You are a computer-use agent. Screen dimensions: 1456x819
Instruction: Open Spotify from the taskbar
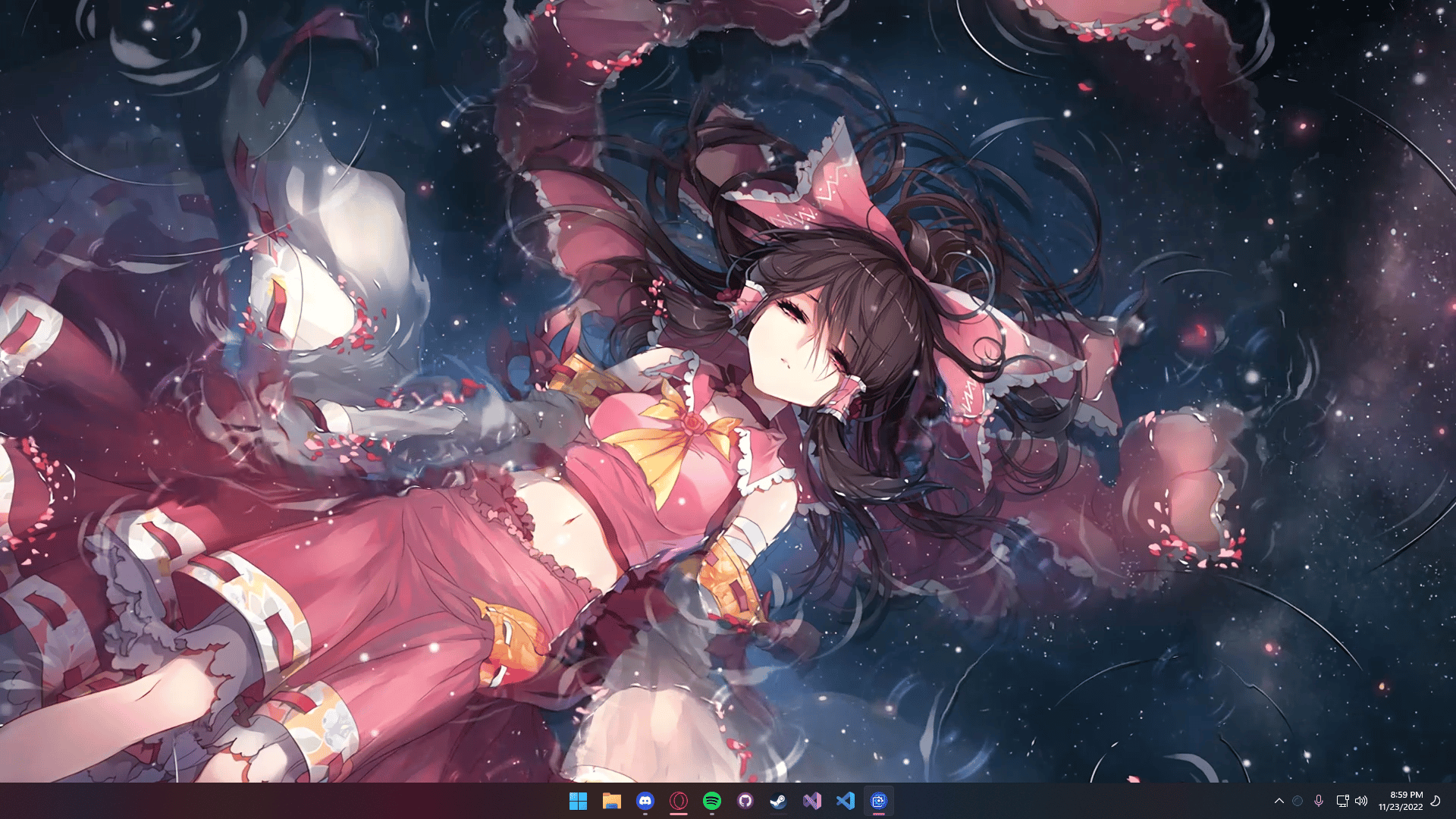pyautogui.click(x=713, y=800)
